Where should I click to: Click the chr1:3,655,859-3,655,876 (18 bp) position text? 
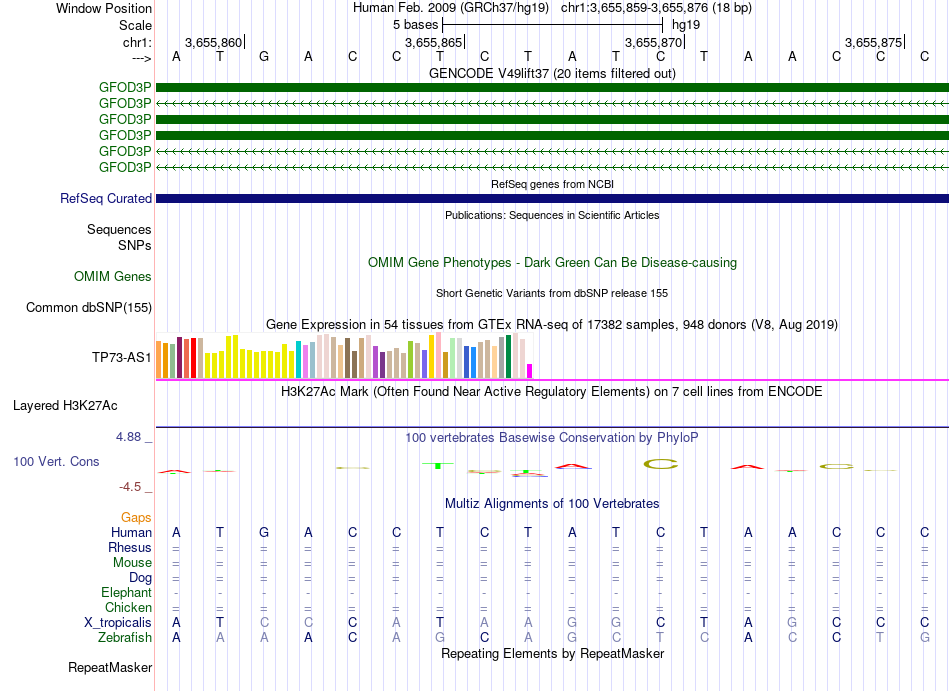(x=656, y=8)
